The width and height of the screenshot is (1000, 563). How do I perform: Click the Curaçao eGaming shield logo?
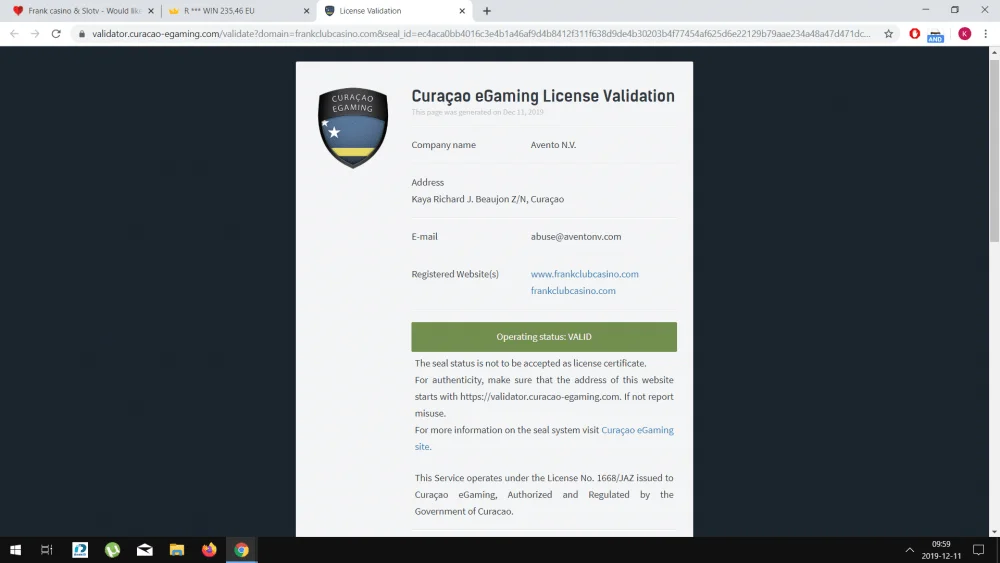353,128
